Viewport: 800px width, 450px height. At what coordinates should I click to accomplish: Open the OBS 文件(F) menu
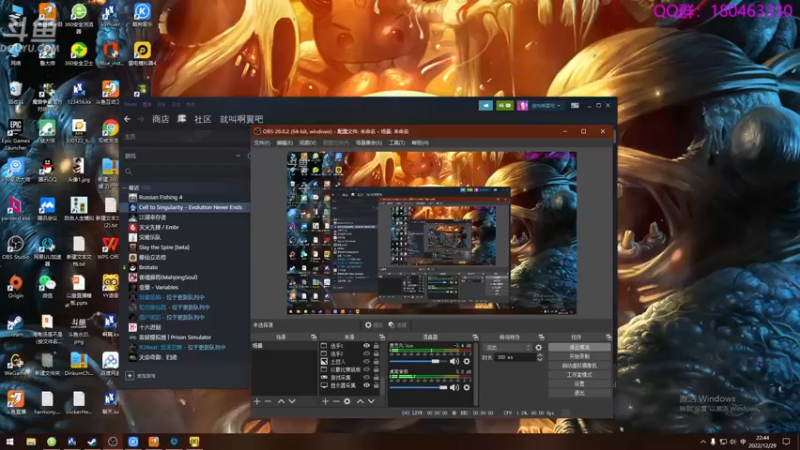pyautogui.click(x=262, y=143)
